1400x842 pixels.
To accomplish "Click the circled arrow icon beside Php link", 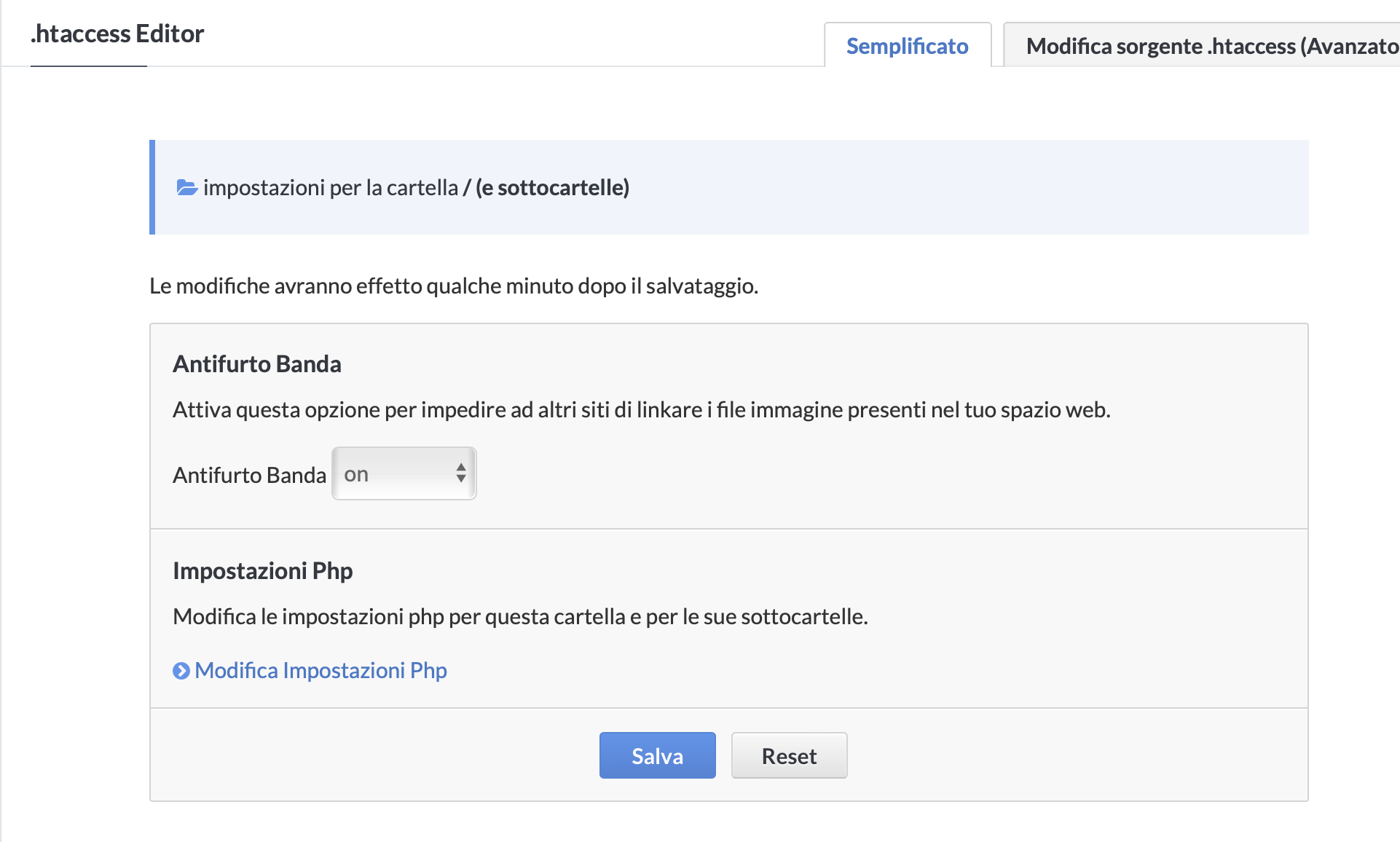I will click(x=181, y=671).
